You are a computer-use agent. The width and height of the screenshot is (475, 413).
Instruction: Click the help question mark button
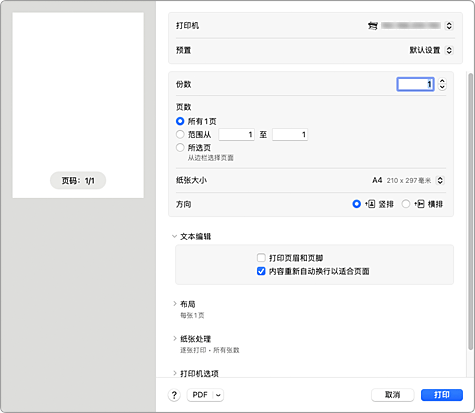[174, 395]
